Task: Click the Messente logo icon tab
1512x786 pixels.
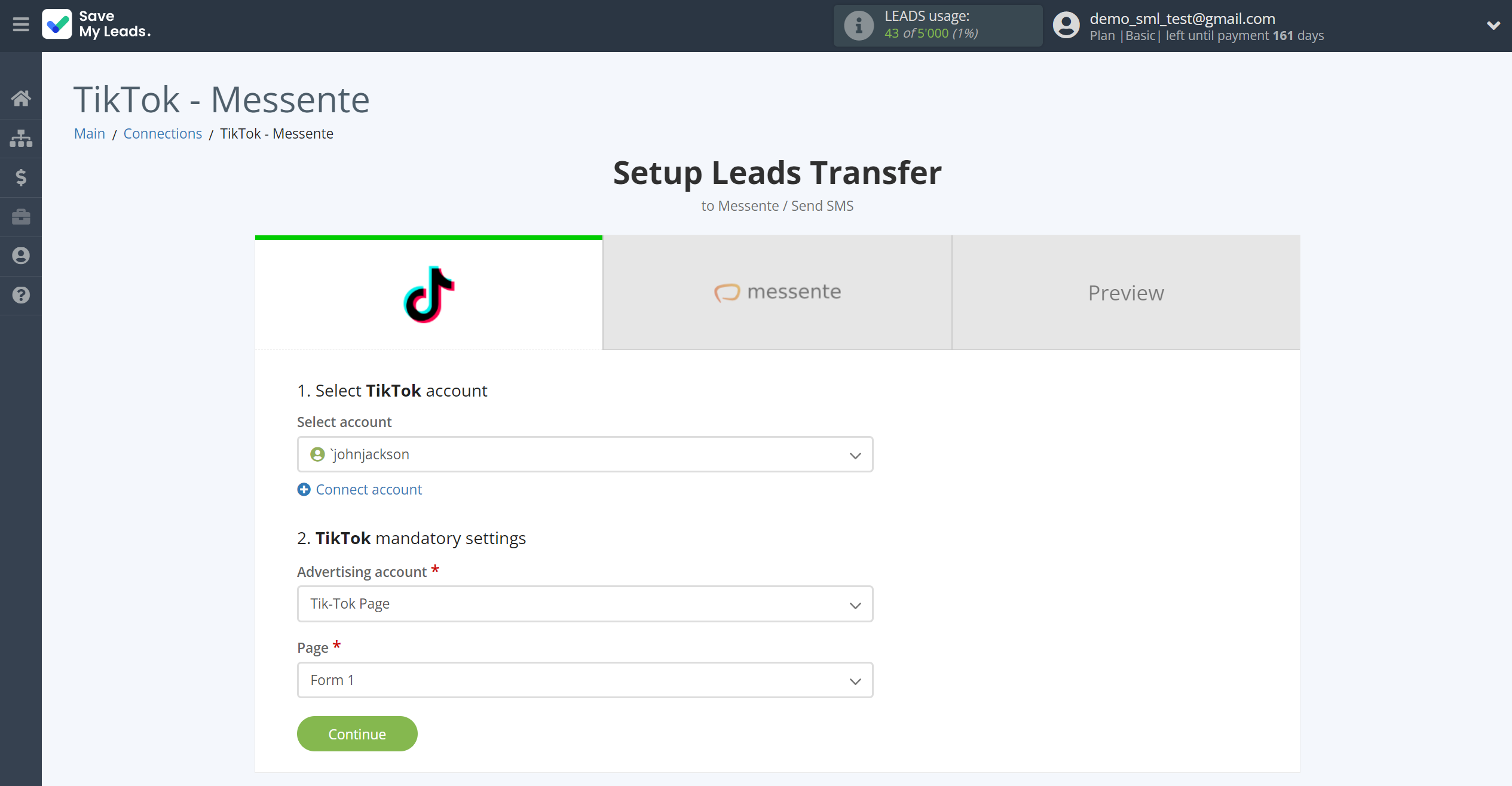Action: pyautogui.click(x=726, y=292)
